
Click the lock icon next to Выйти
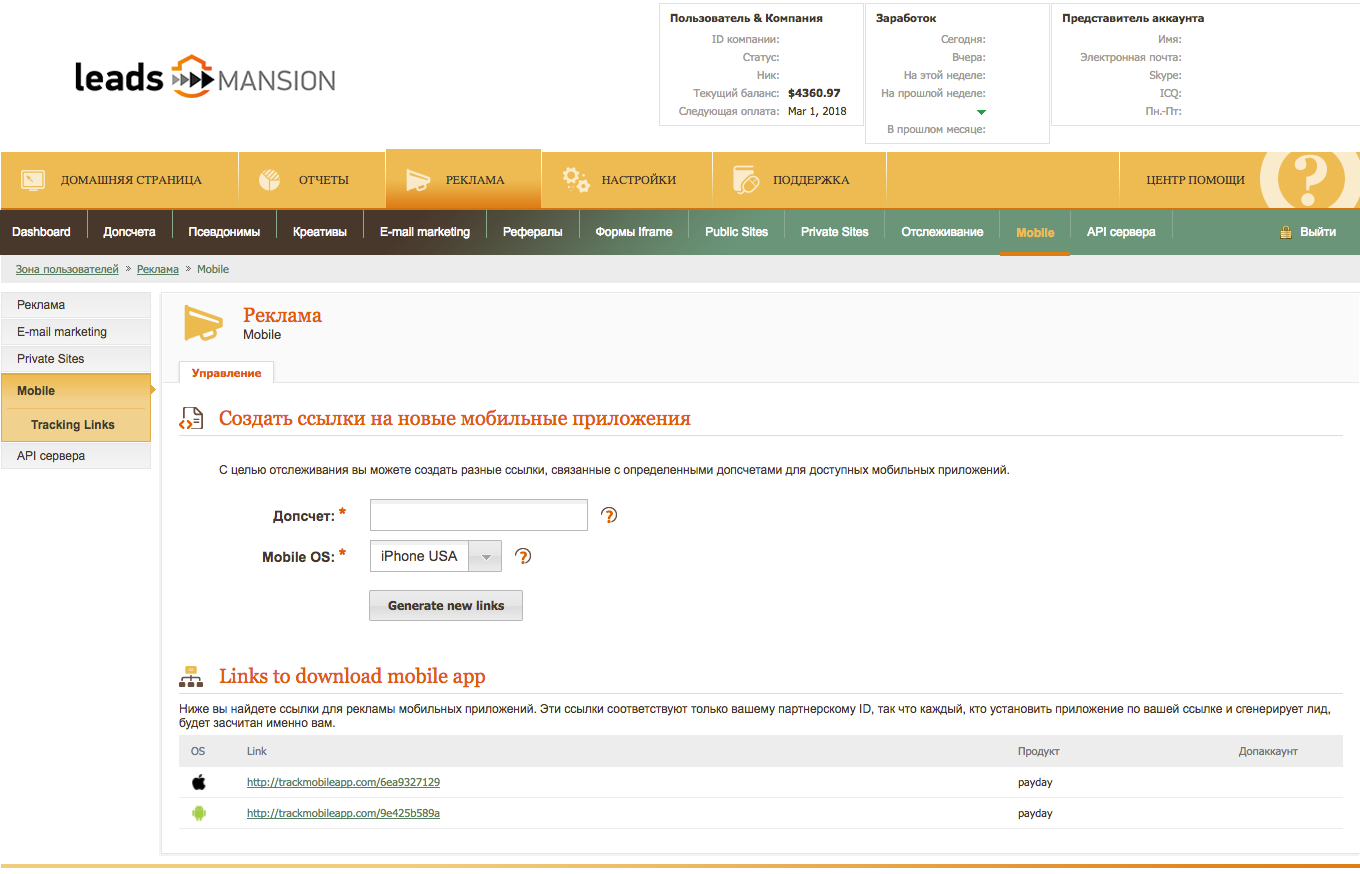[1285, 232]
